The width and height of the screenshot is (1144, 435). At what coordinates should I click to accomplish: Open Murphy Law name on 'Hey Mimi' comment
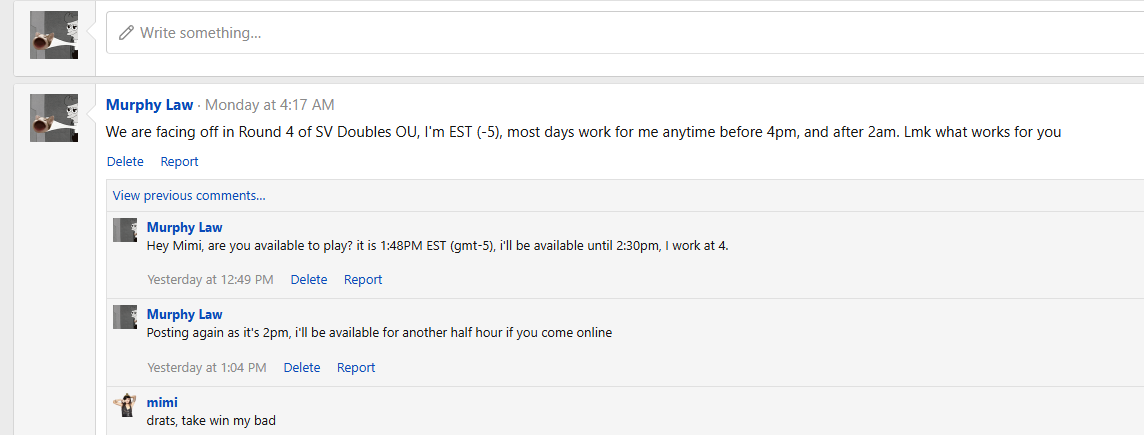pyautogui.click(x=185, y=228)
